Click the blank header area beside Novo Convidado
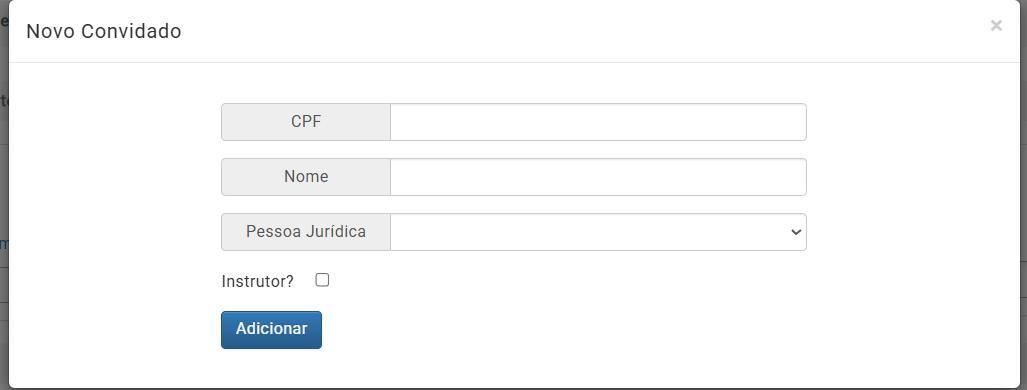 pos(583,31)
